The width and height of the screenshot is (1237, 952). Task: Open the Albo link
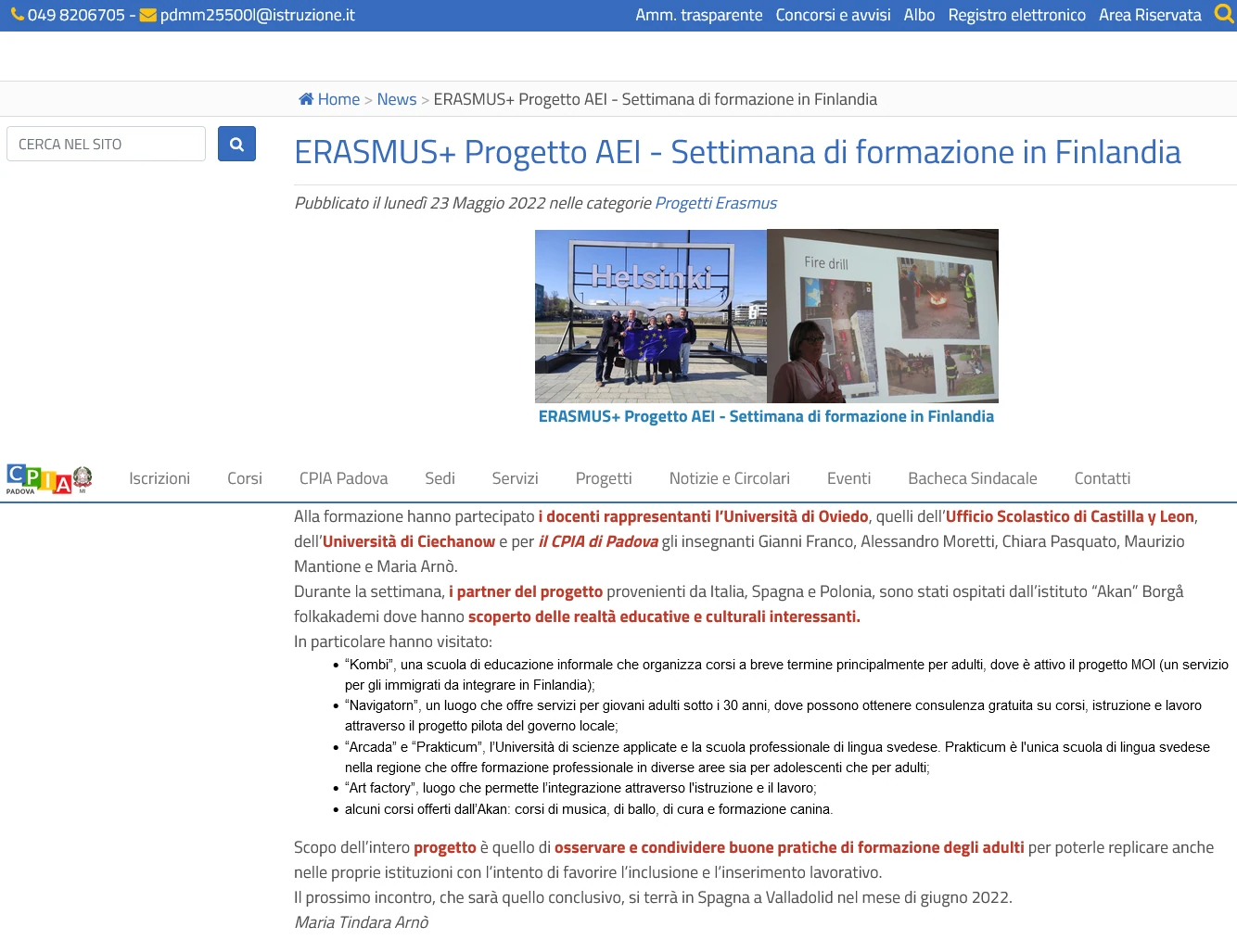pyautogui.click(x=919, y=15)
